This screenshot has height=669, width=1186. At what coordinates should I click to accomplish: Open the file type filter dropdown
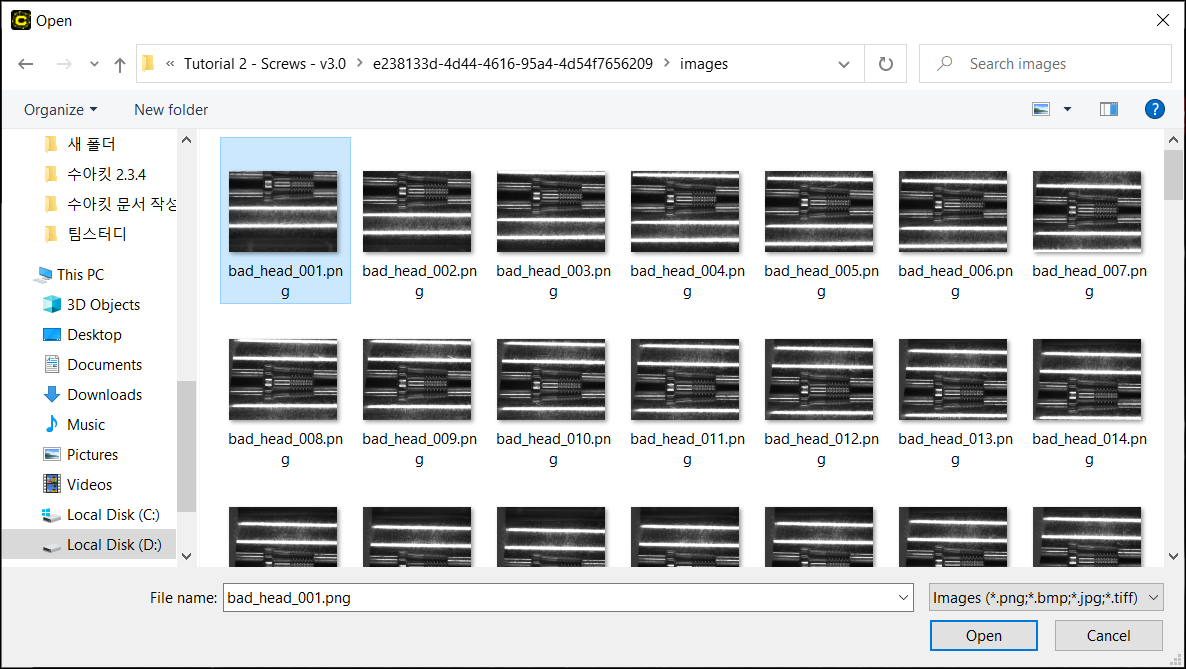pyautogui.click(x=1046, y=598)
